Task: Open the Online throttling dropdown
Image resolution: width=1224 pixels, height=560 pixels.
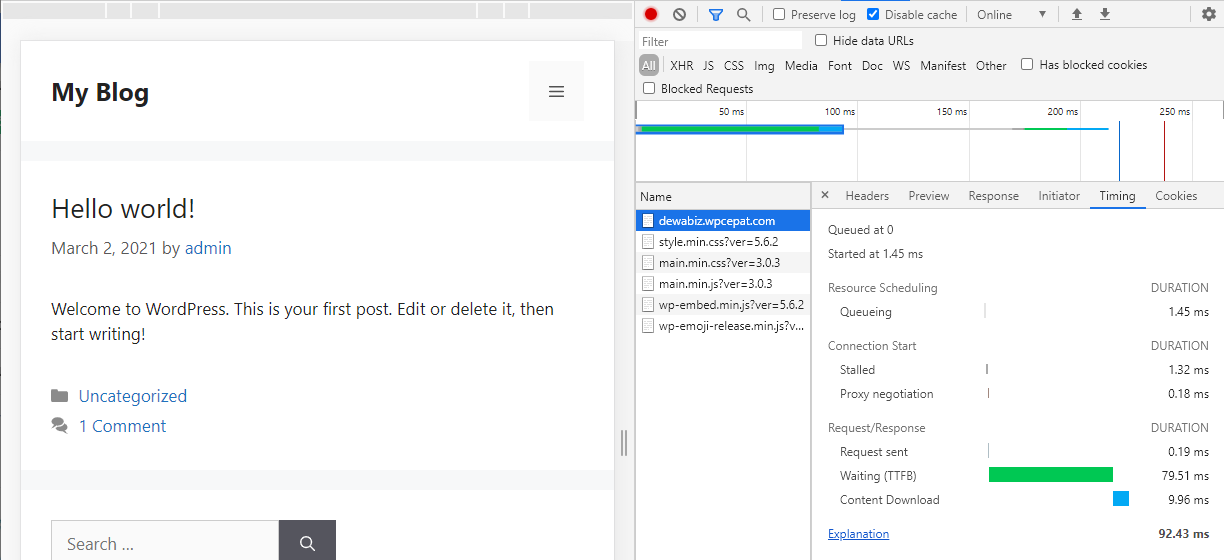Action: pyautogui.click(x=1011, y=15)
